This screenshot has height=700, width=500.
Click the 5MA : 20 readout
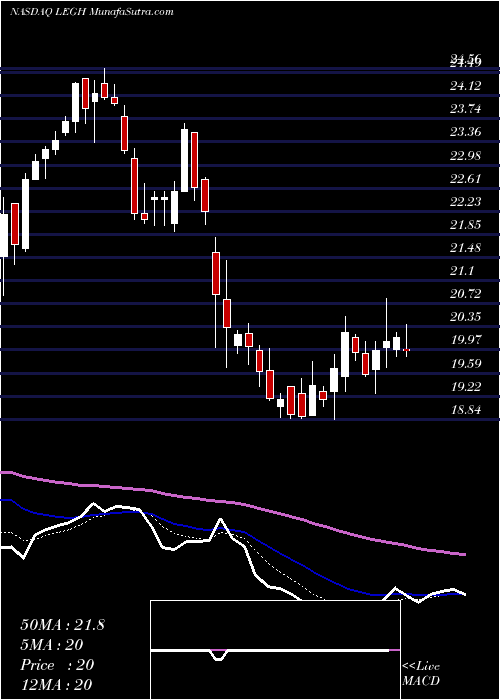point(52,645)
